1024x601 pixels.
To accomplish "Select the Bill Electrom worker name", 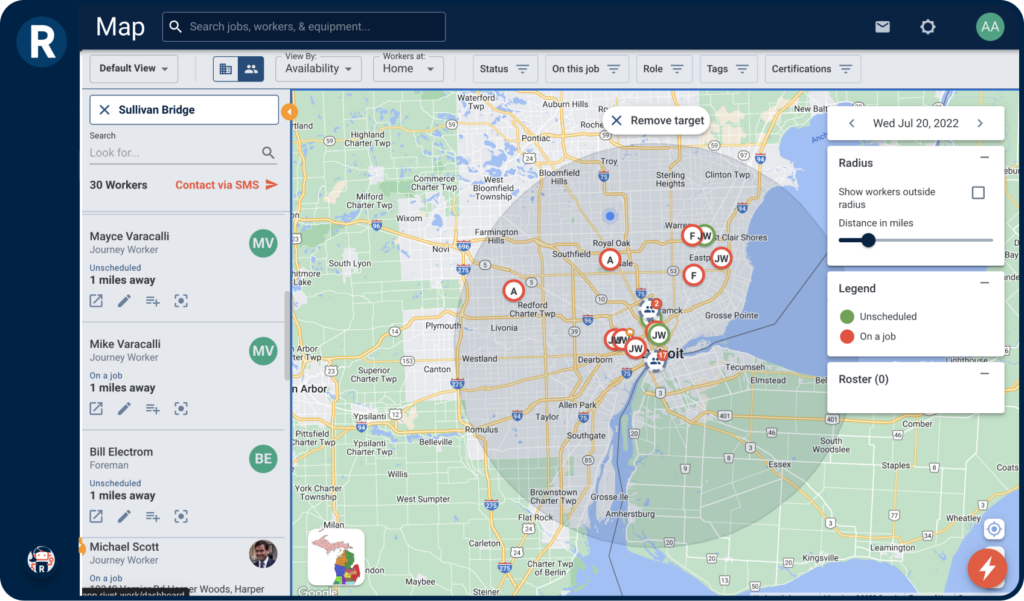I will point(121,451).
